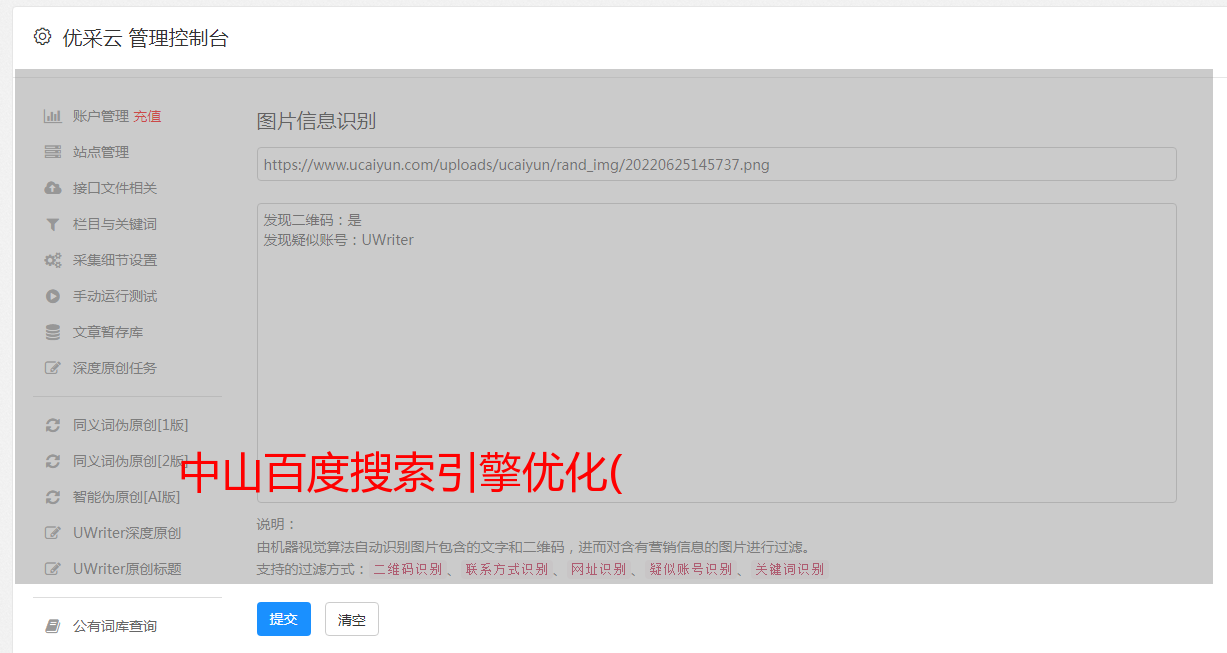The height and width of the screenshot is (653, 1227).
Task: Click the refresh icon for 同义词伪原创[2版]
Action: (53, 461)
